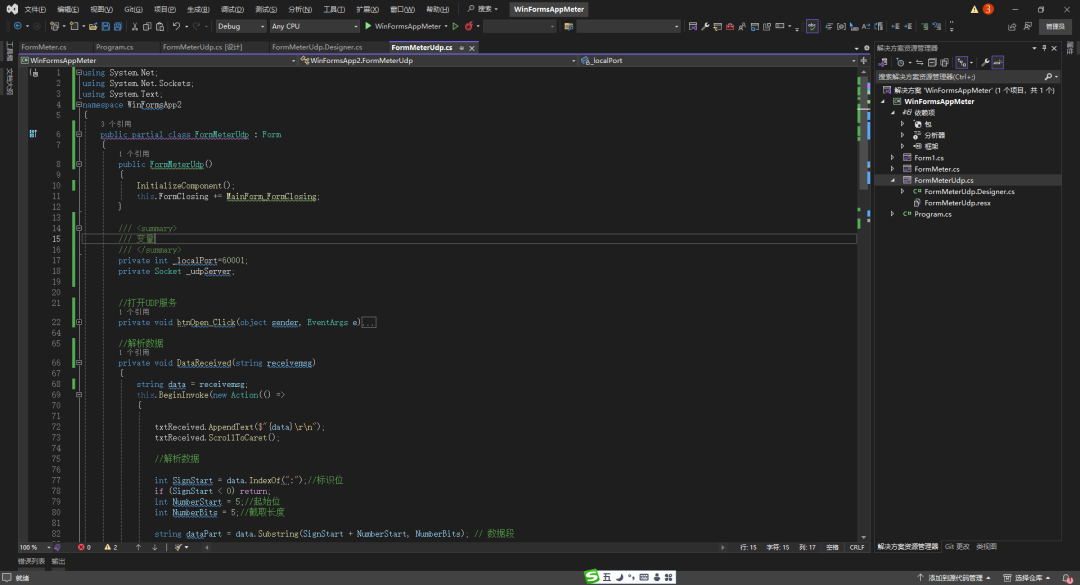1080x585 pixels.
Task: Start debugging with green WinFormsAppMeter play button
Action: (x=368, y=26)
